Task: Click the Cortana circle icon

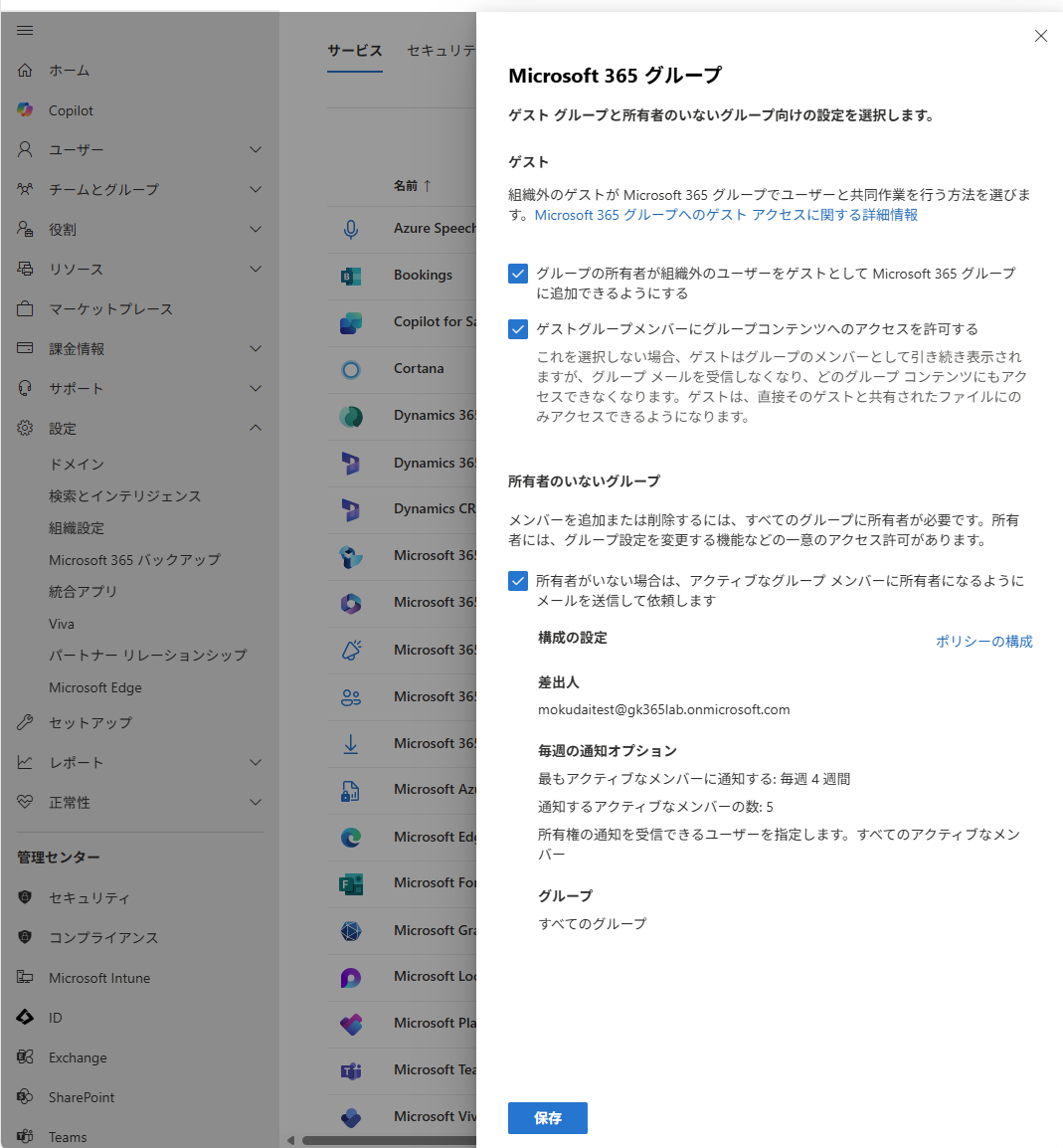Action: 351,369
